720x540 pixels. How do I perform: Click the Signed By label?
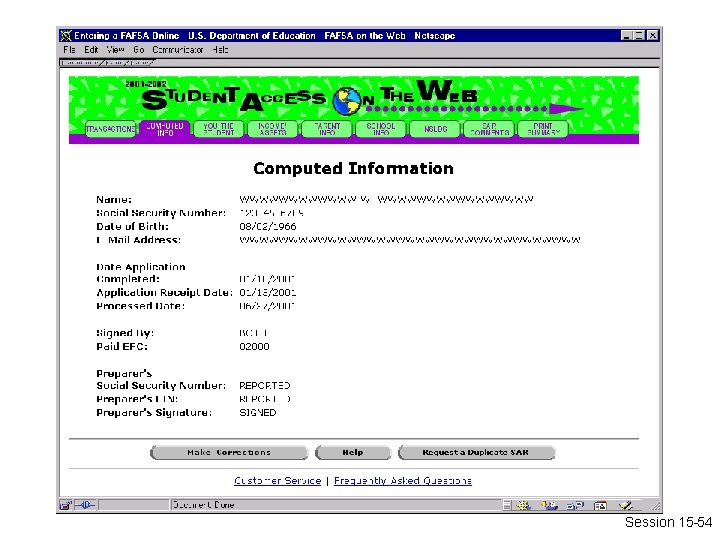pos(125,333)
